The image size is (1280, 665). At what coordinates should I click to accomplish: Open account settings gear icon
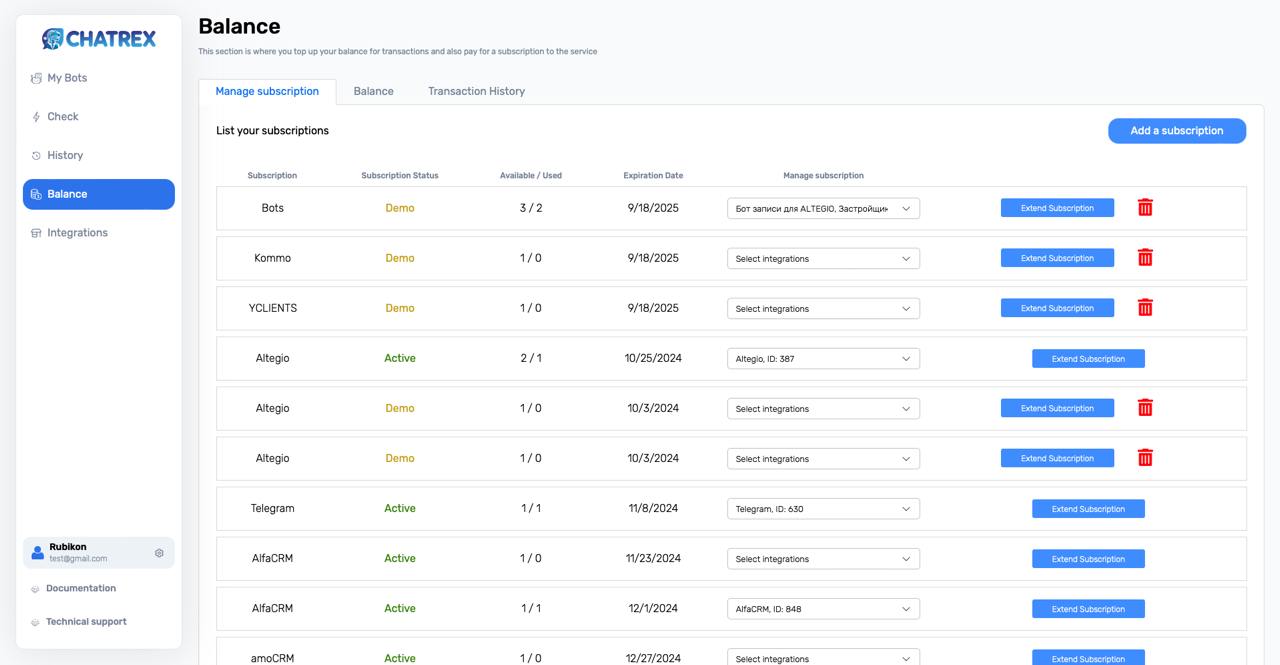[159, 553]
